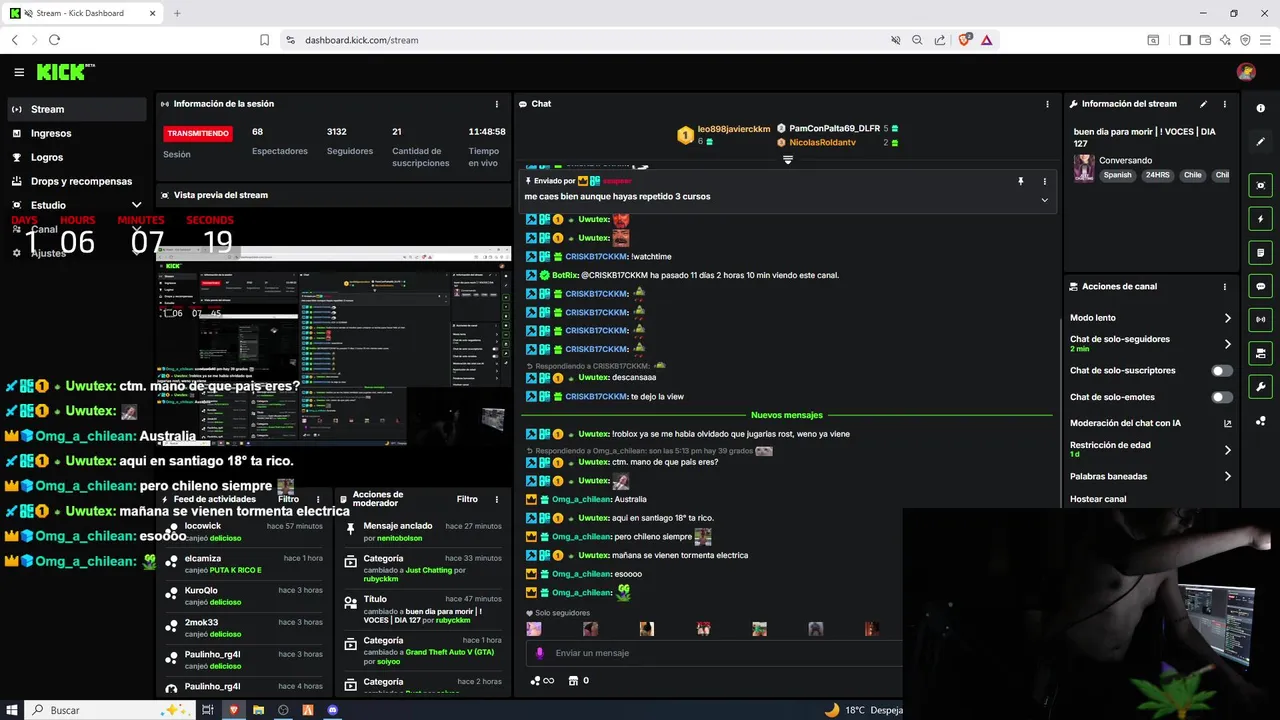Open the Stream page in the sidebar
1280x720 pixels.
click(78, 109)
